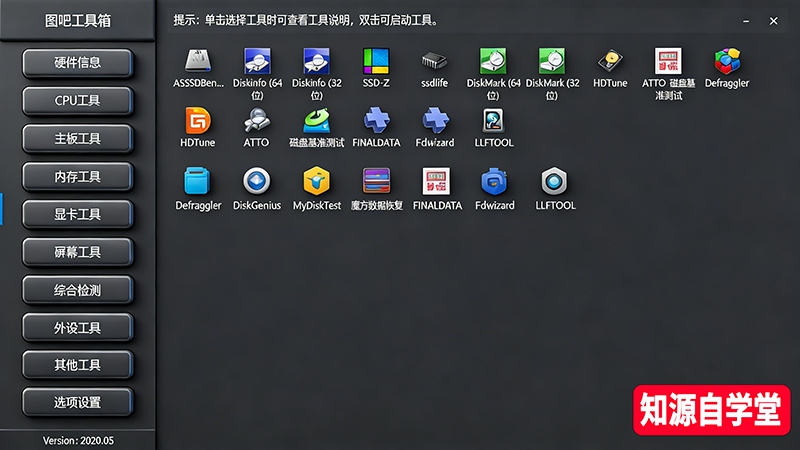This screenshot has height=450, width=800.
Task: Select ATTO 磁盘基准测试 red-white icon
Action: click(668, 61)
